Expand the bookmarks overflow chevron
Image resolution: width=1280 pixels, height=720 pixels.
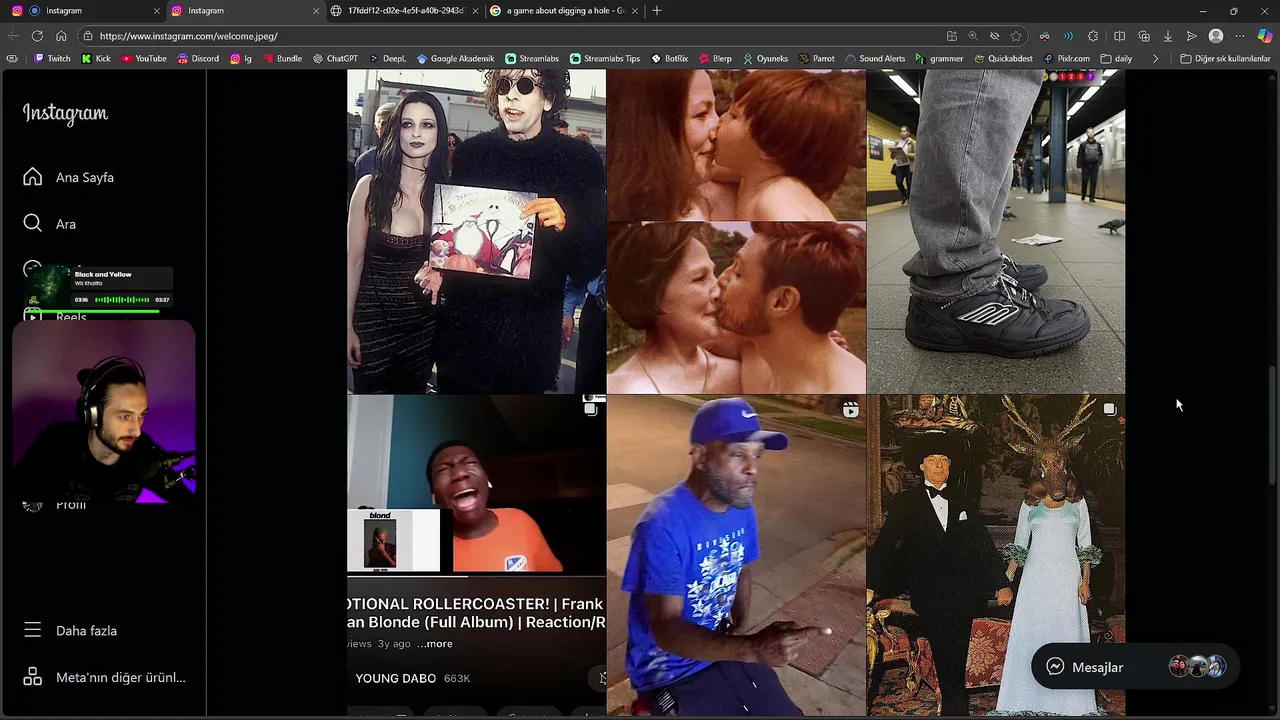point(1155,59)
